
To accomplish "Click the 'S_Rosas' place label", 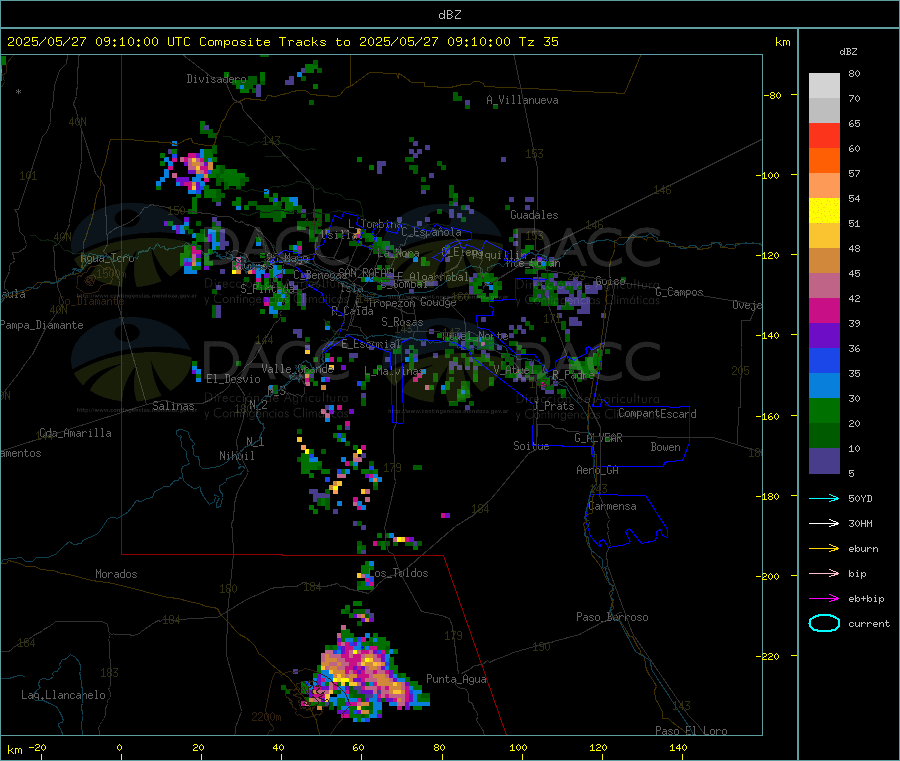I will [x=402, y=322].
